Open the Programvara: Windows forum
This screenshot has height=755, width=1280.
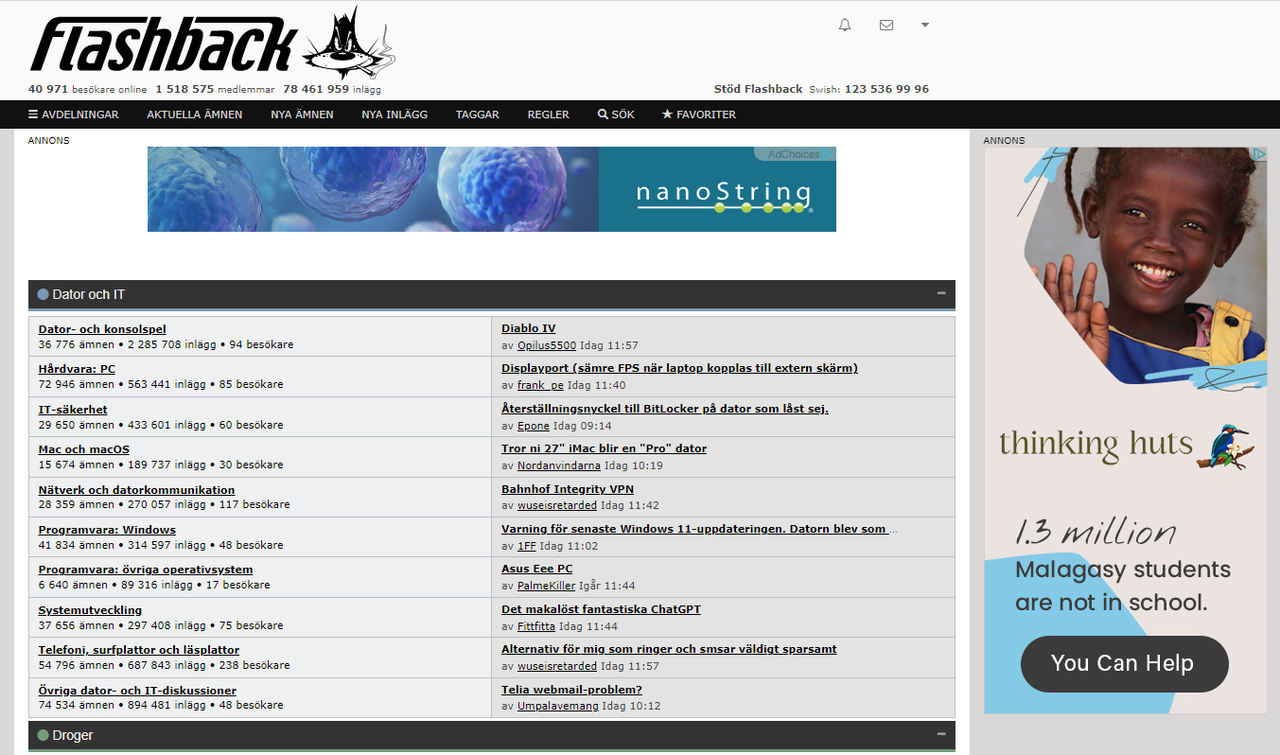(x=107, y=530)
